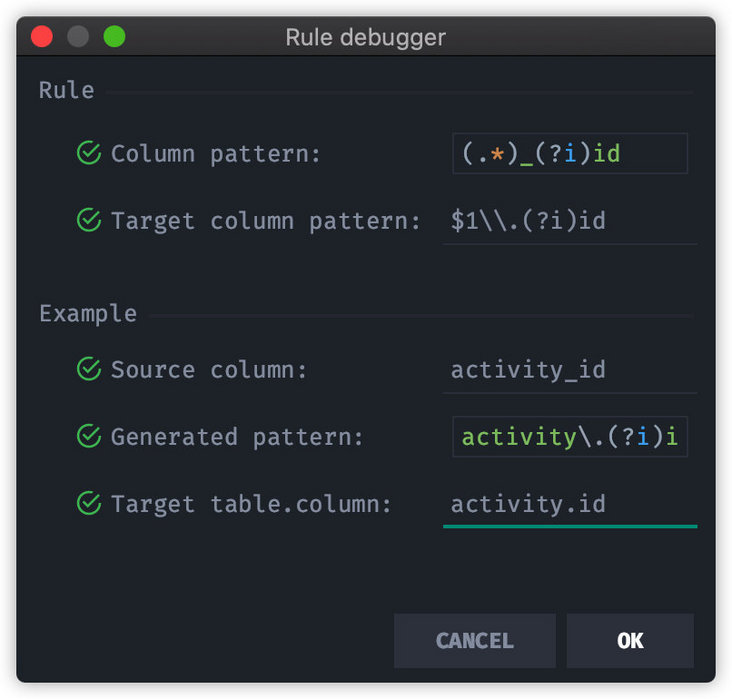The width and height of the screenshot is (732, 699).
Task: Click the gray minimize window button
Action: pyautogui.click(x=78, y=37)
